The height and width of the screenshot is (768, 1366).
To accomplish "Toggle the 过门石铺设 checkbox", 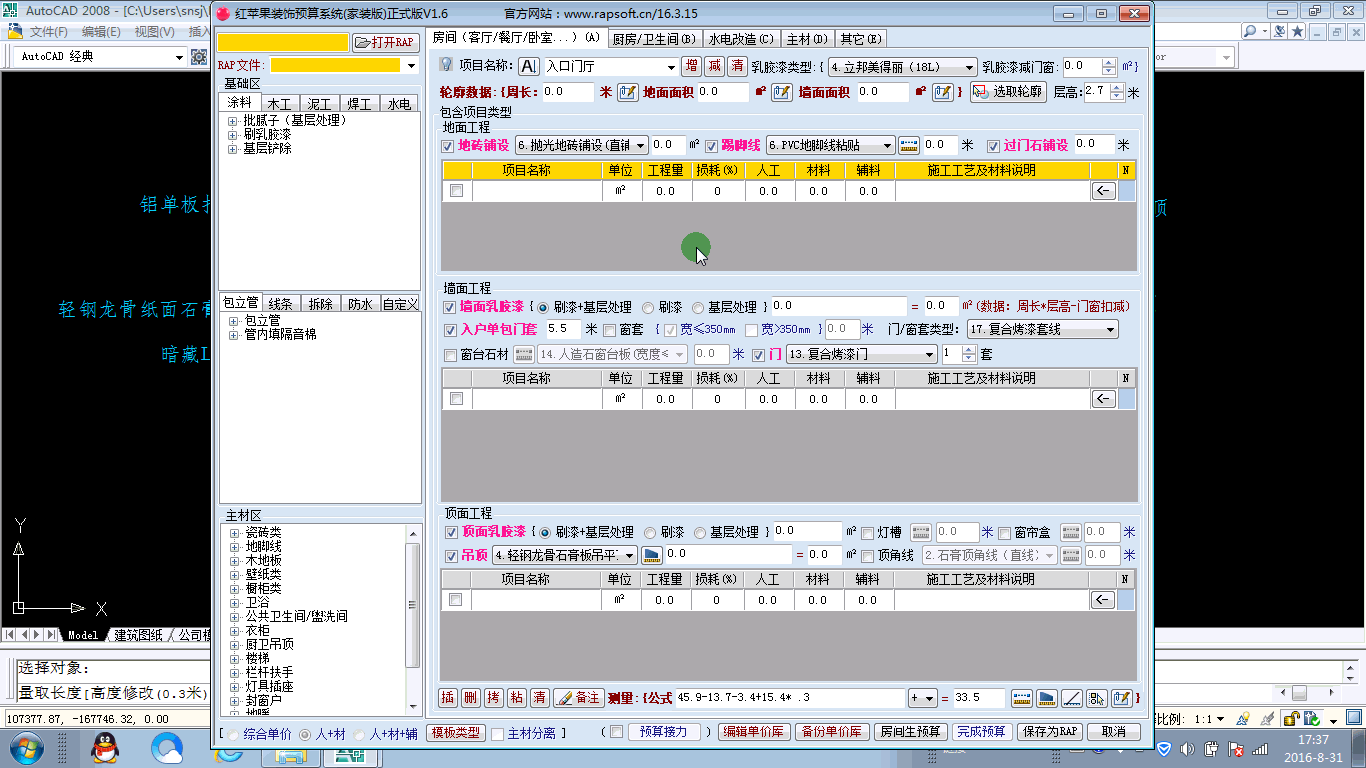I will click(x=993, y=146).
